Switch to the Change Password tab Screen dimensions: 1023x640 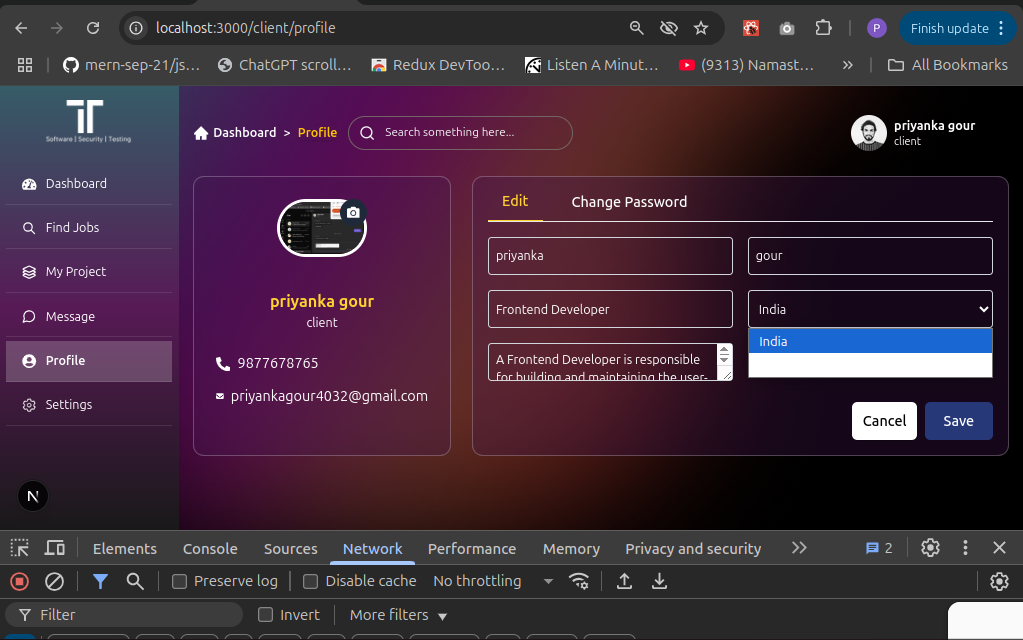pos(629,202)
